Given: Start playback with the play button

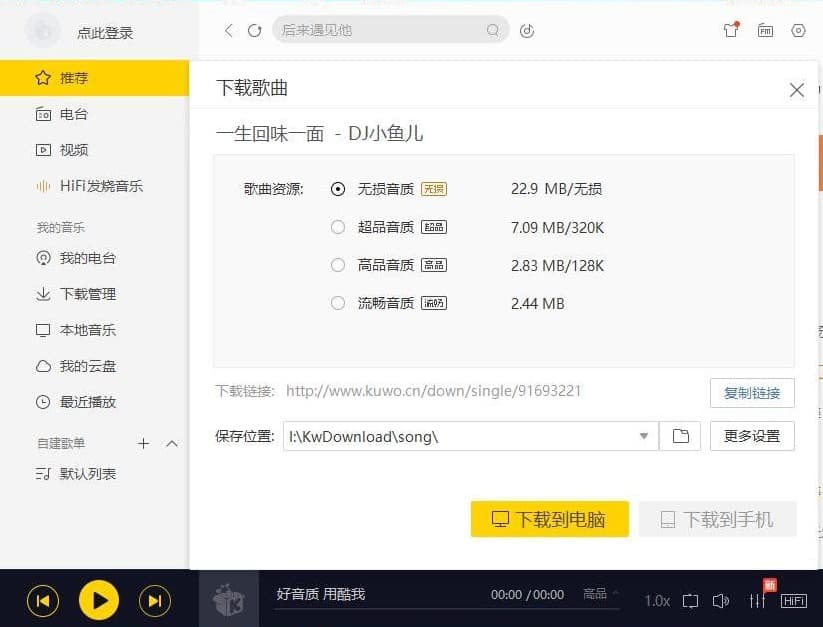Looking at the screenshot, I should (99, 600).
